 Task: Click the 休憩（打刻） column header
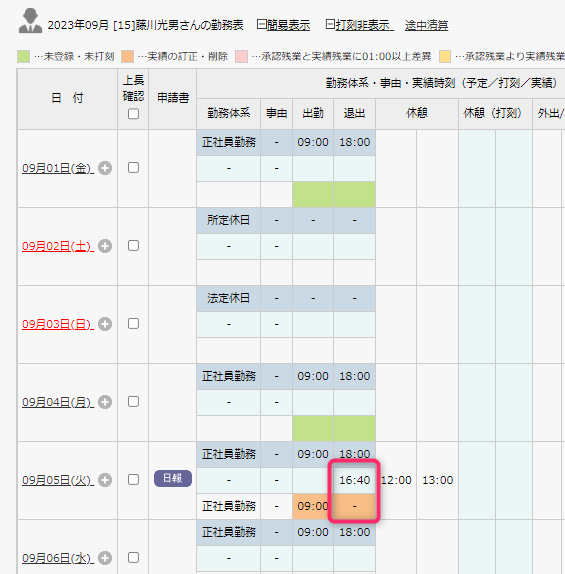click(x=495, y=113)
